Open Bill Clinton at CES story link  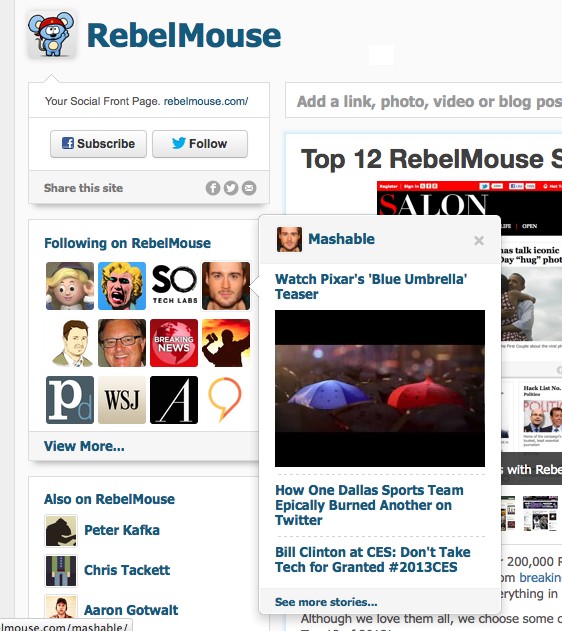tap(373, 559)
